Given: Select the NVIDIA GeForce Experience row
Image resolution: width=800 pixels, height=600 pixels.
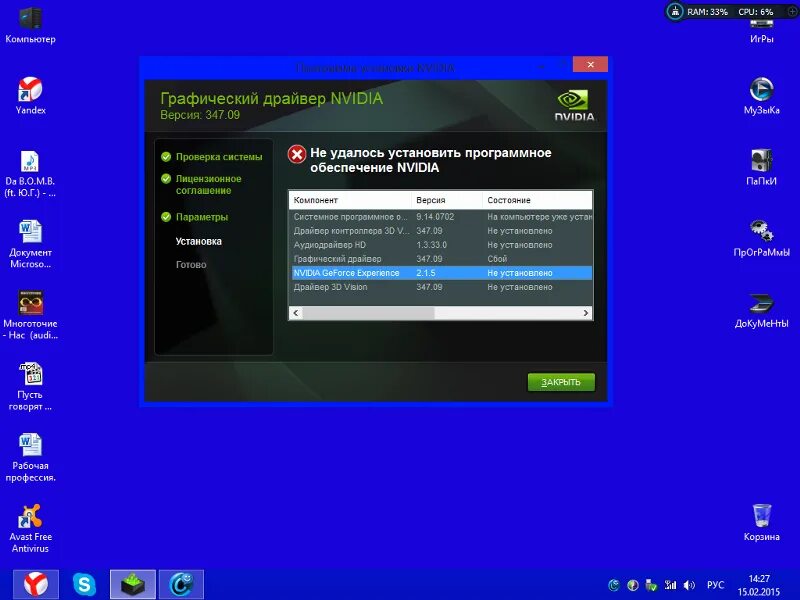Looking at the screenshot, I should [441, 273].
